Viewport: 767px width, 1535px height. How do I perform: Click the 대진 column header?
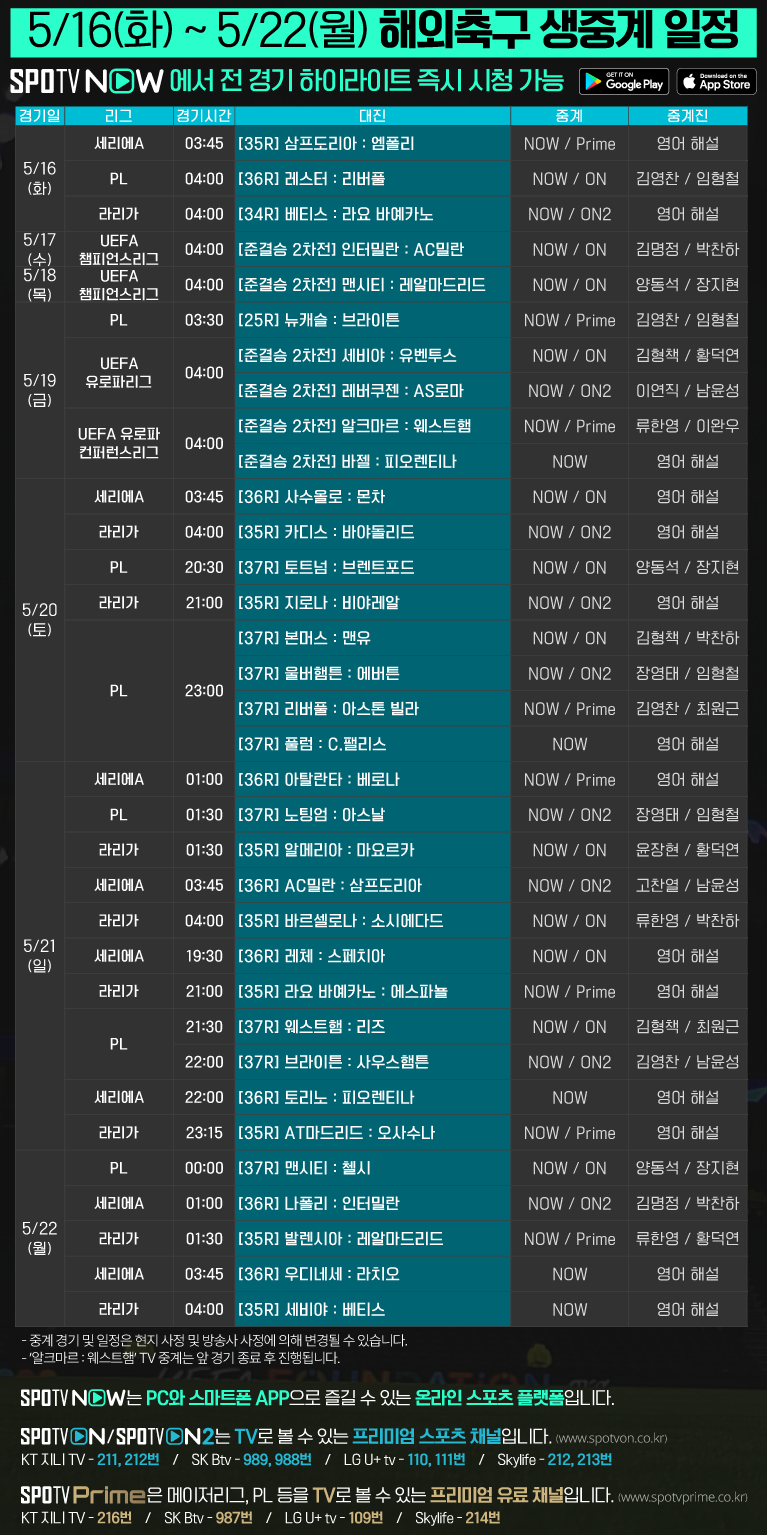point(372,116)
